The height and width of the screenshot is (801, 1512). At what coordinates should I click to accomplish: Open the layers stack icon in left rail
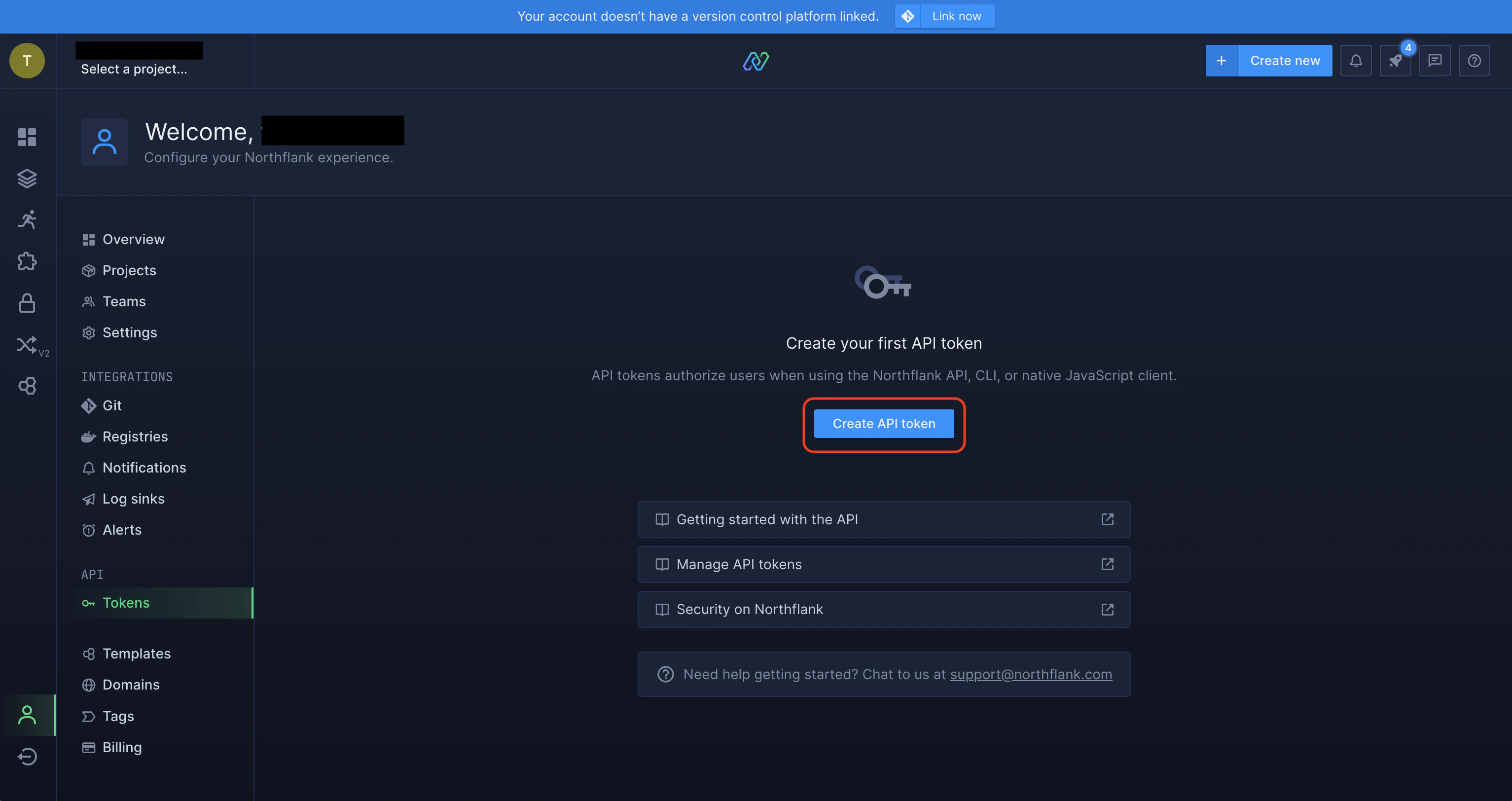(27, 179)
